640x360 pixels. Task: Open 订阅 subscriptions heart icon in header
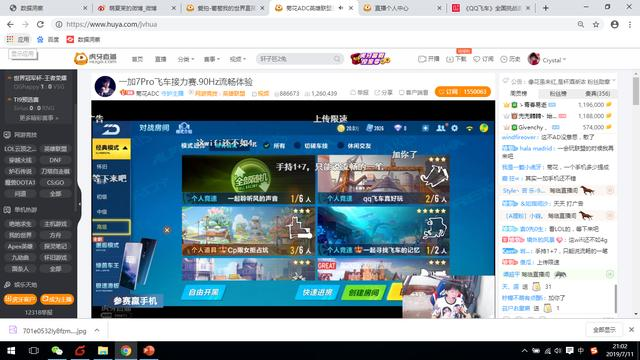pos(476,59)
